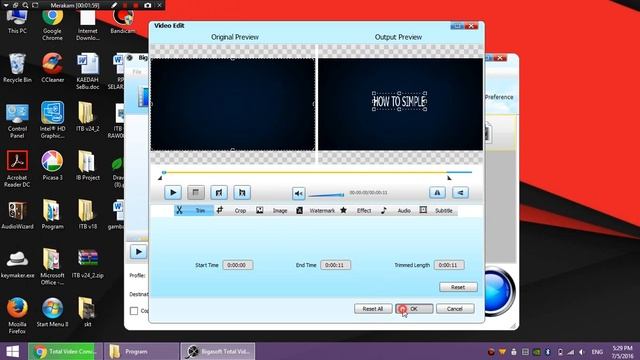Switch to the Effect tab

356,211
